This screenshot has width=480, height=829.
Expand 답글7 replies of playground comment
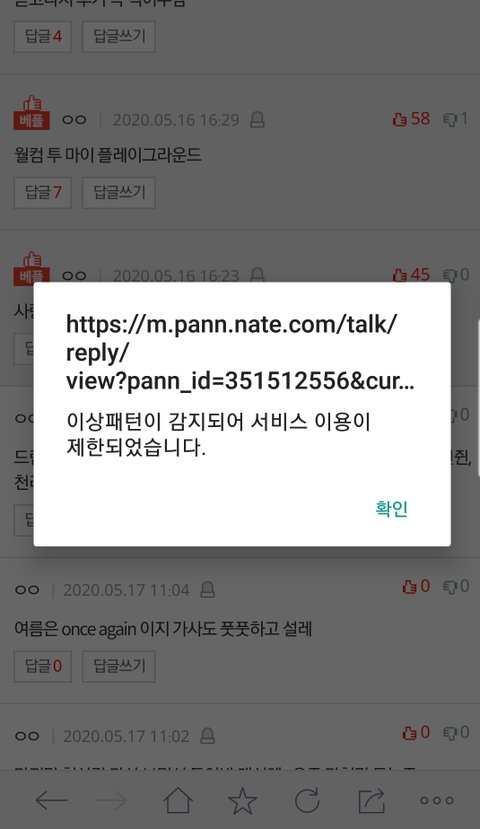pos(43,192)
